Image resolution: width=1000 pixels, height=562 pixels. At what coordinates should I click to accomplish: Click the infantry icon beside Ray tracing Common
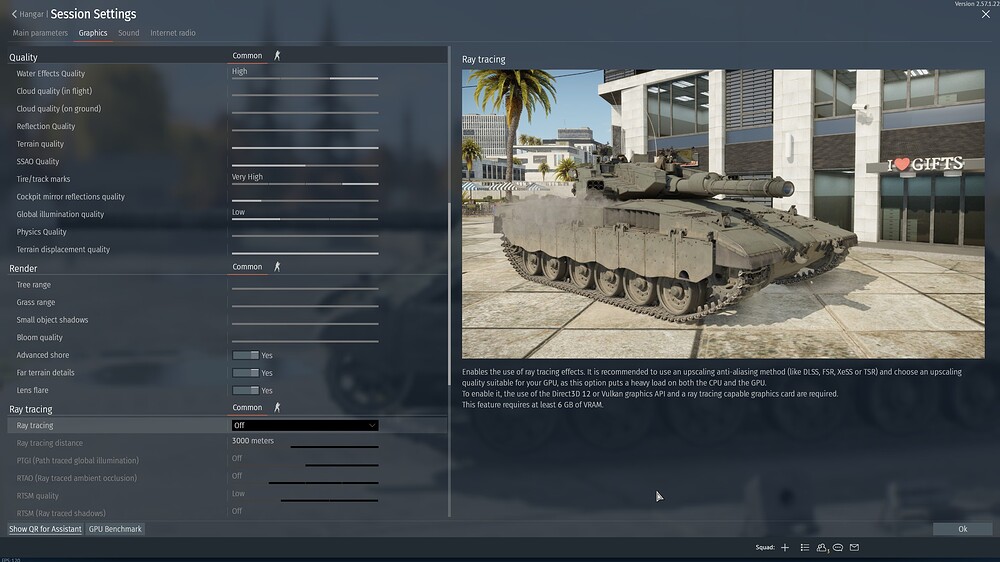(x=277, y=407)
